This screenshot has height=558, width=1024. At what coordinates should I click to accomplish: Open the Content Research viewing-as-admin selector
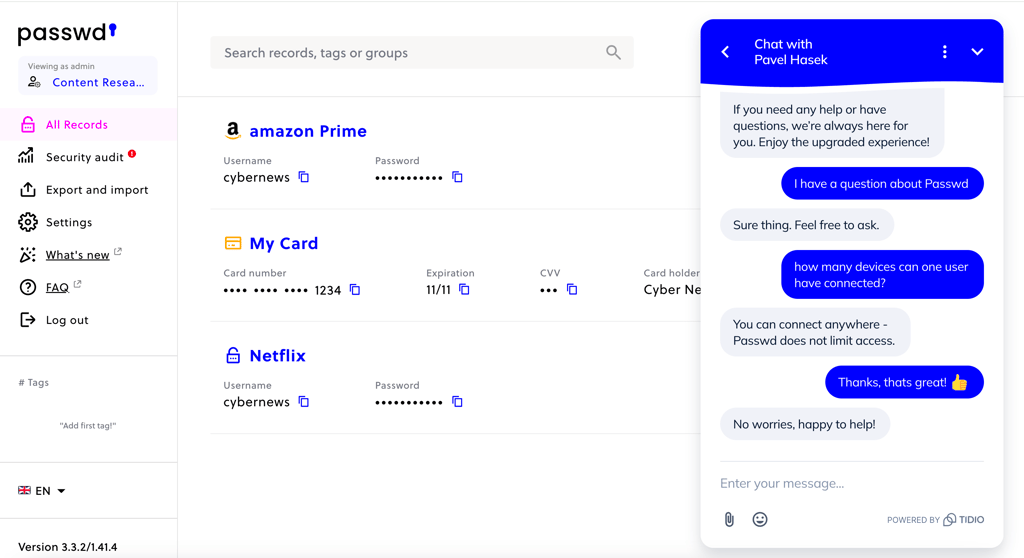pyautogui.click(x=88, y=75)
